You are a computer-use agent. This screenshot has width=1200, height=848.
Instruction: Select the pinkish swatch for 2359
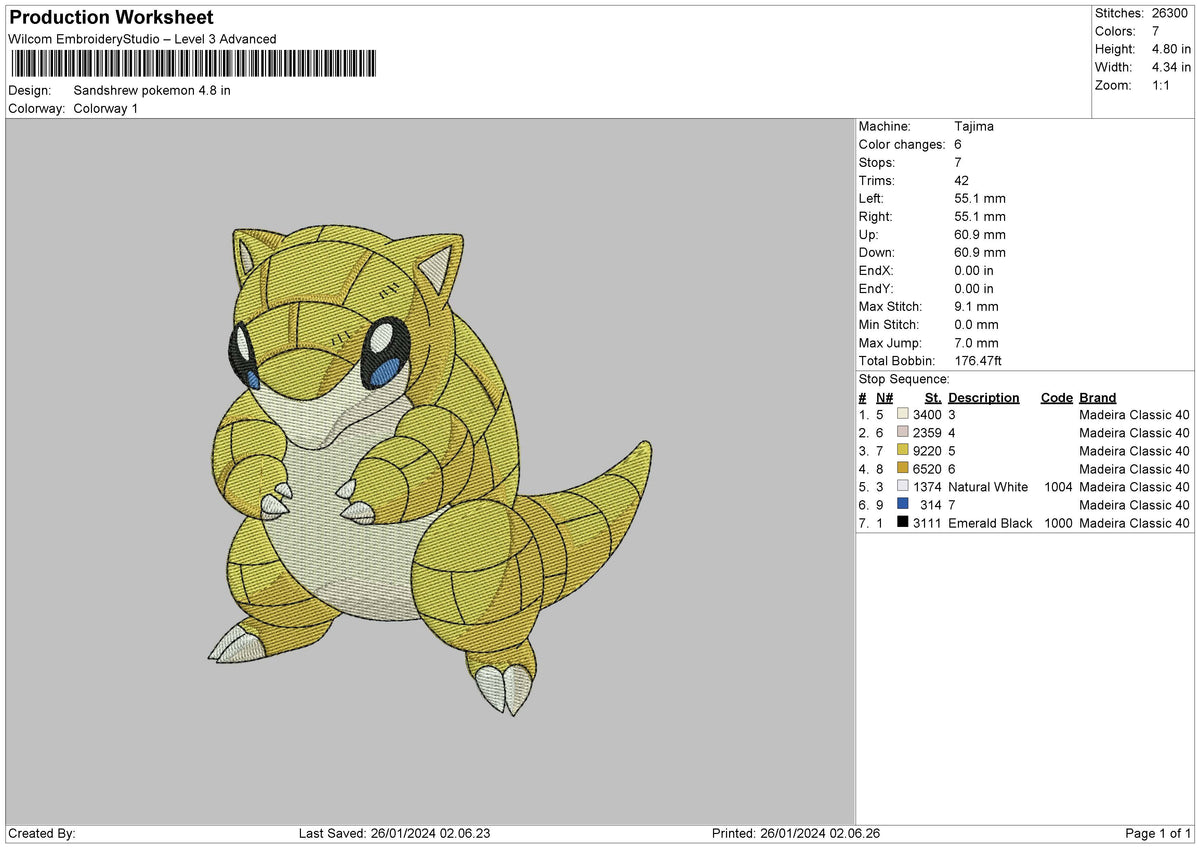click(x=903, y=432)
